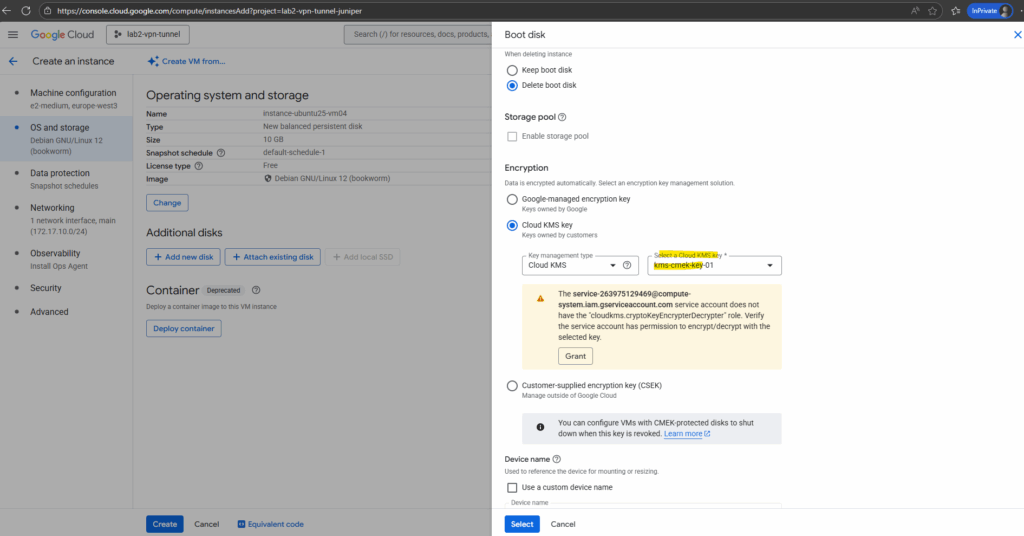Click info icon in CMEK notice
The width and height of the screenshot is (1024, 536).
[x=540, y=427]
